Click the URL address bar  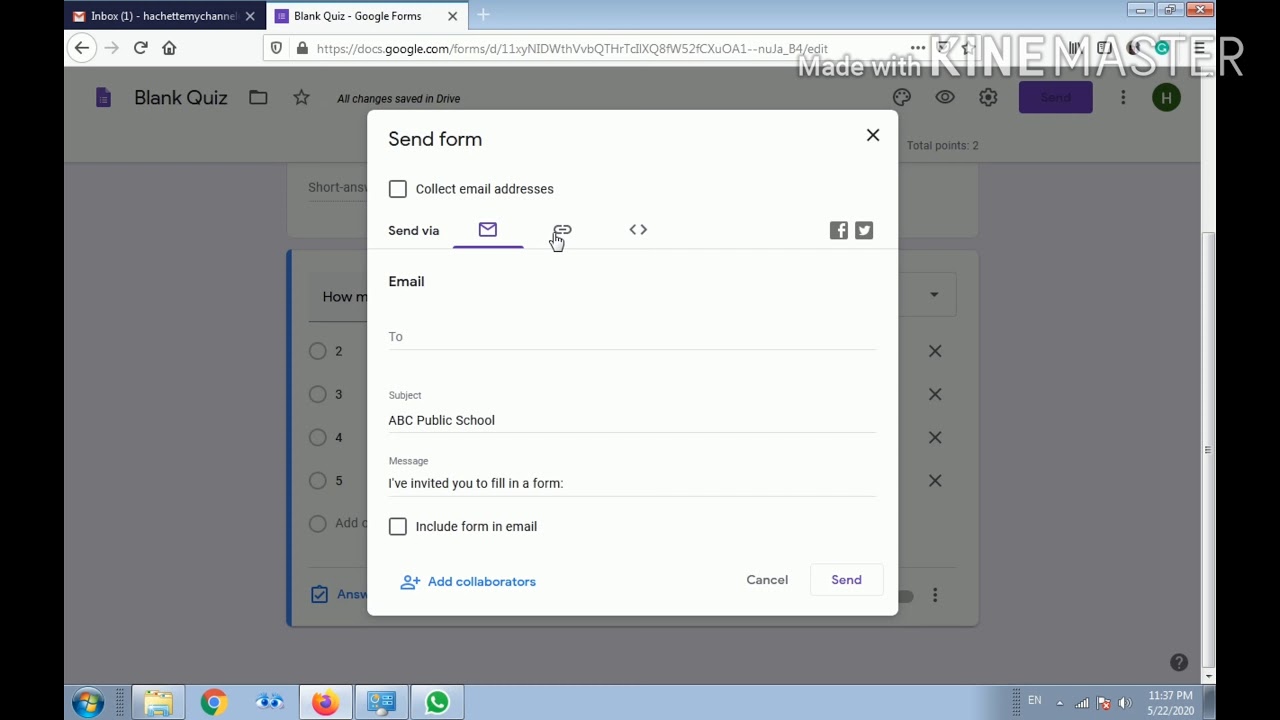pos(572,48)
